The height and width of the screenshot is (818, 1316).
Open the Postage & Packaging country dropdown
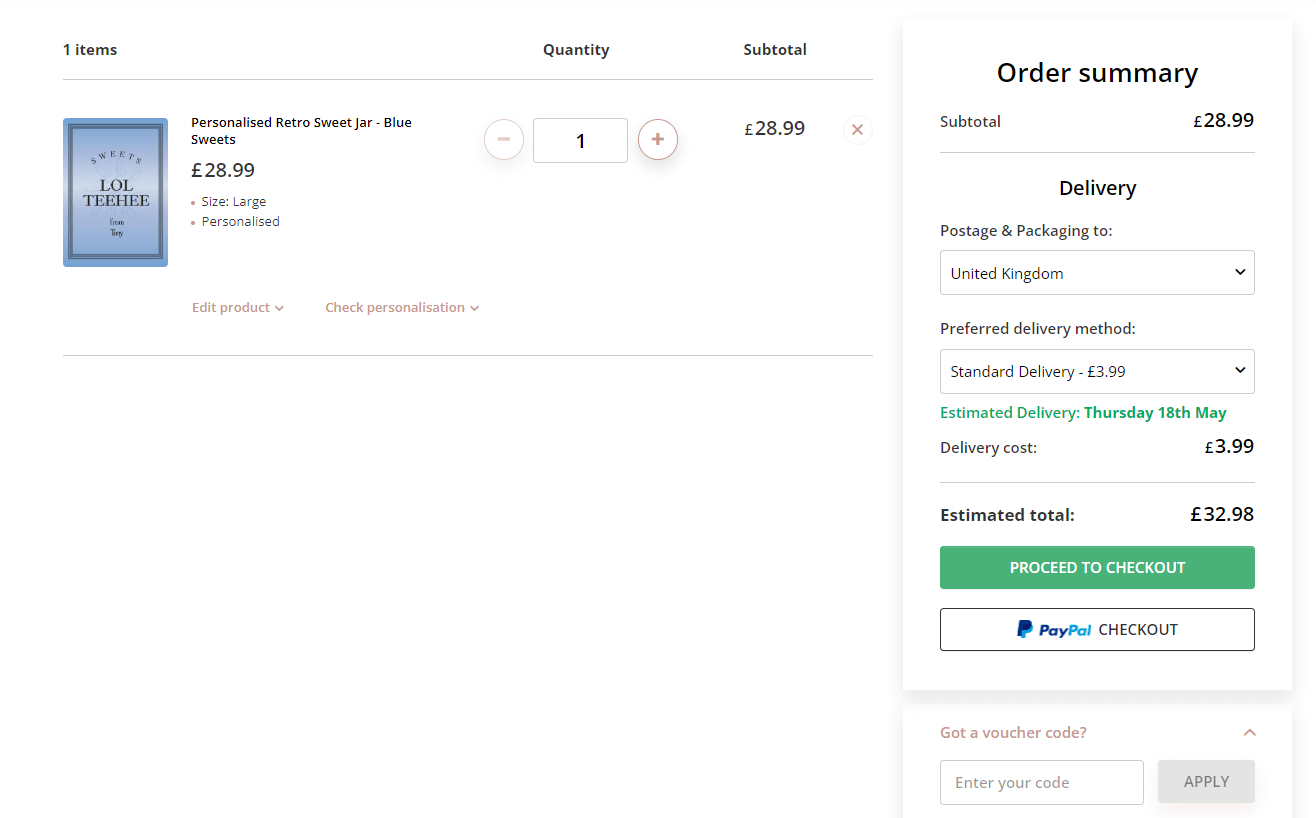pos(1097,272)
